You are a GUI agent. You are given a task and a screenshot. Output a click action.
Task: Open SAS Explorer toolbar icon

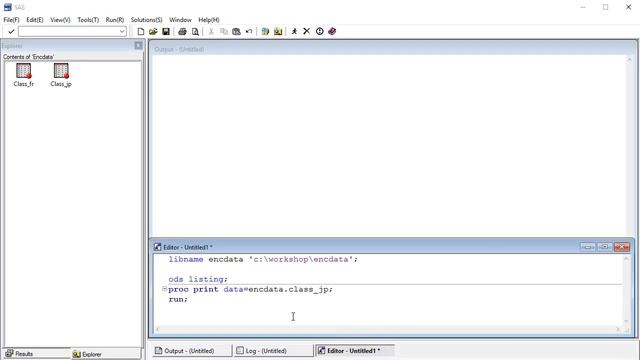(278, 31)
